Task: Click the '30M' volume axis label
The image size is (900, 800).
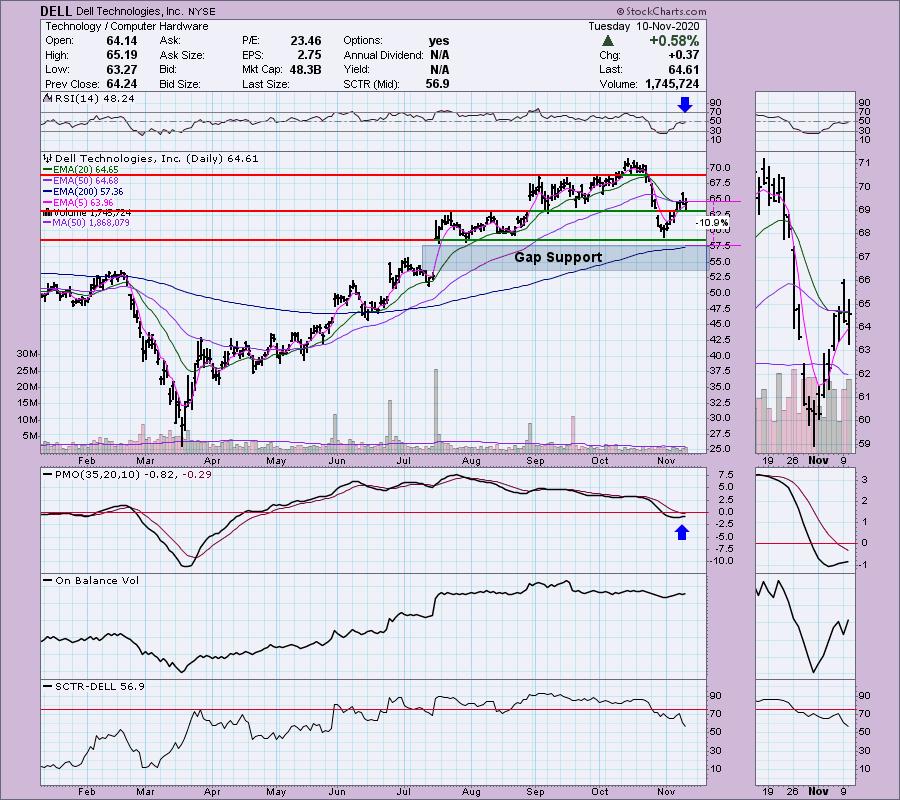Action: click(26, 354)
